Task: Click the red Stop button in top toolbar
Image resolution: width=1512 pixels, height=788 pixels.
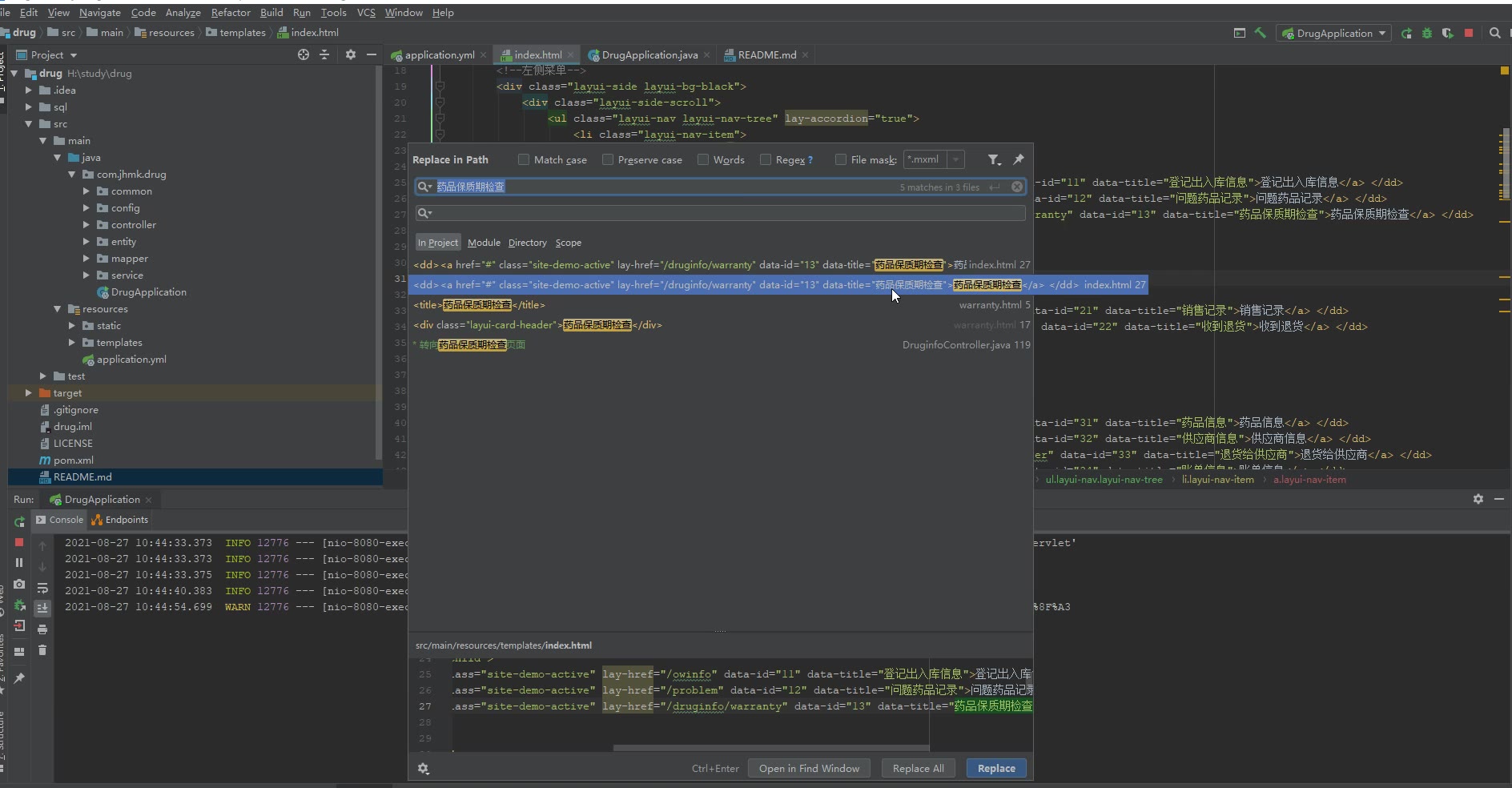Action: (1469, 33)
